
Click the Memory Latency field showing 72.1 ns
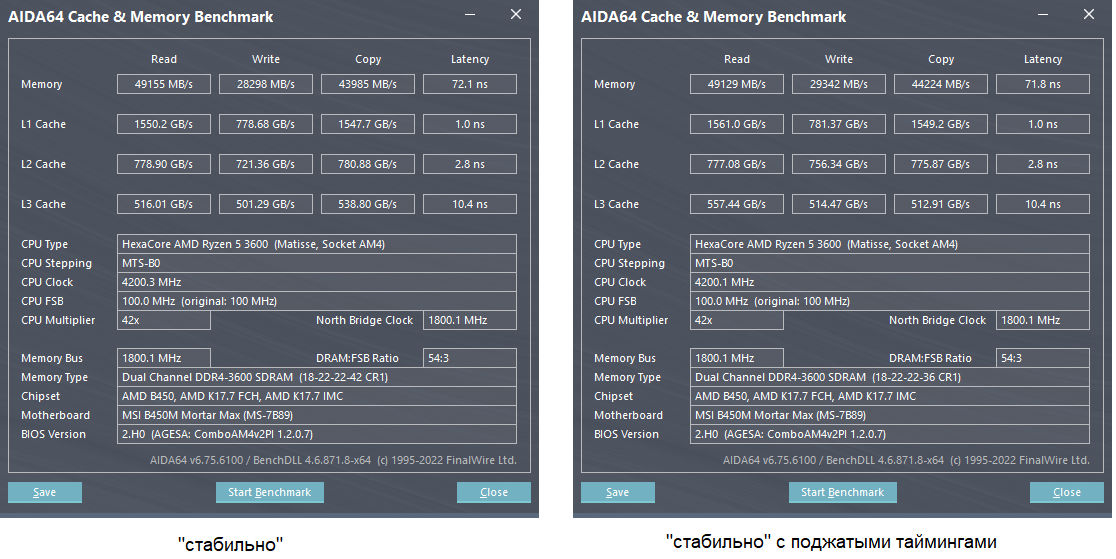click(x=470, y=84)
